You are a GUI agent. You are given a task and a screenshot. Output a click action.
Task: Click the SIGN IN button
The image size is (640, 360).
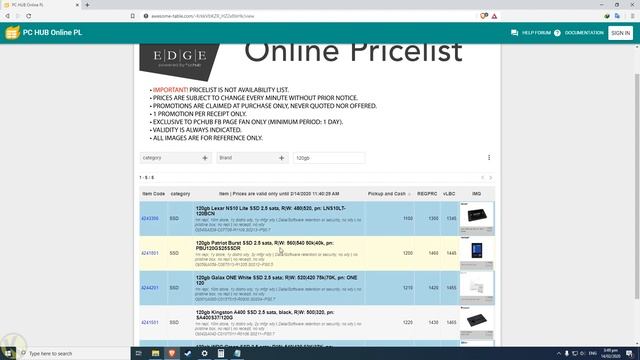(620, 33)
